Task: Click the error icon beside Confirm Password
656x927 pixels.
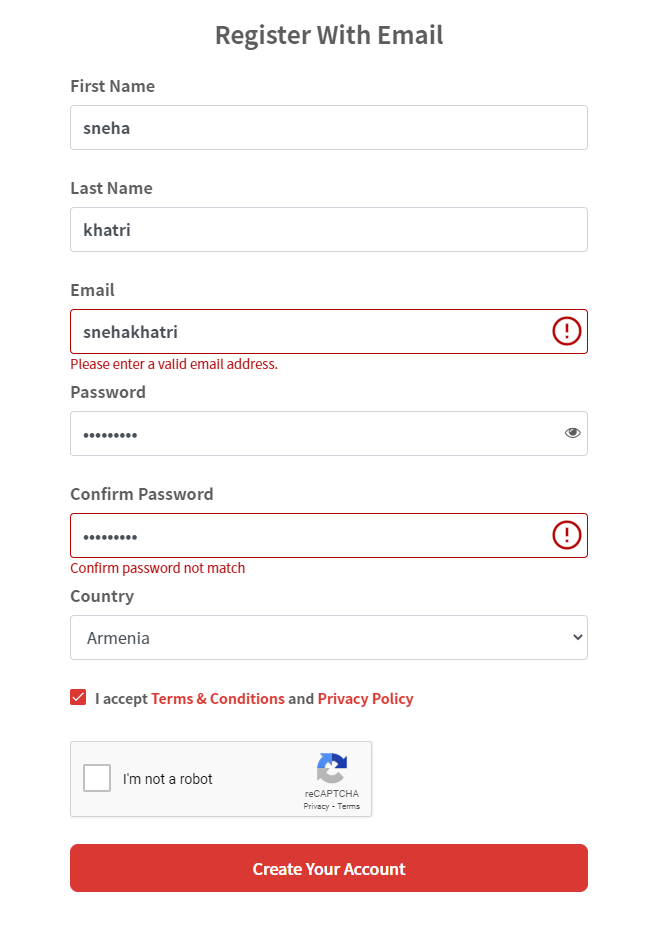Action: coord(566,535)
